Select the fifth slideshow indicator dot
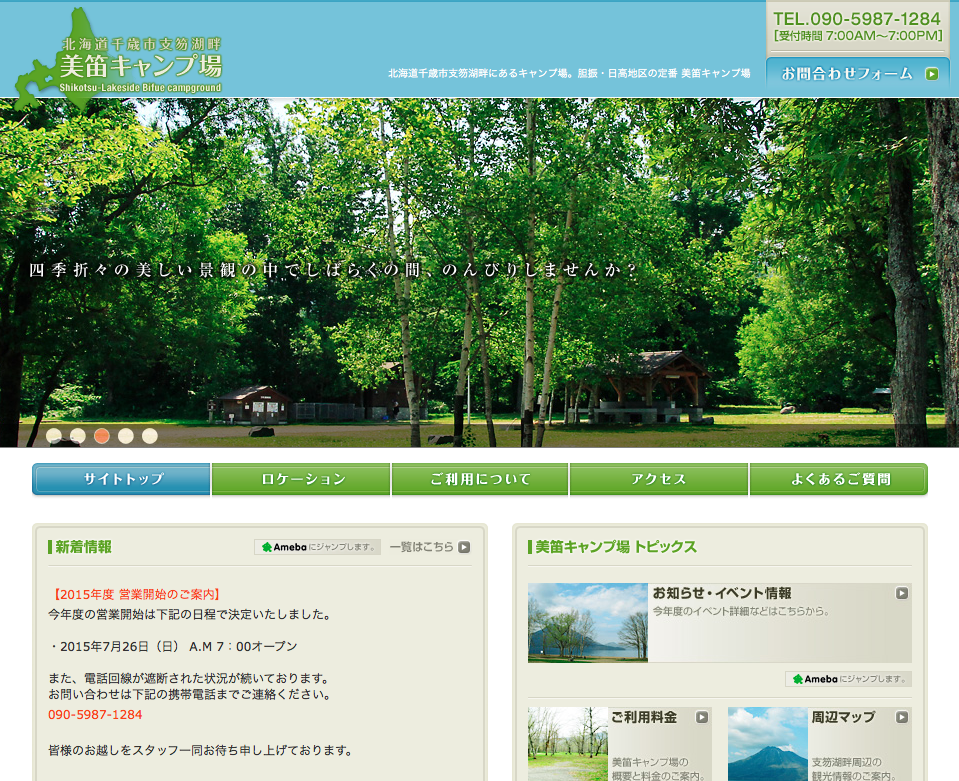Image resolution: width=959 pixels, height=781 pixels. 150,435
